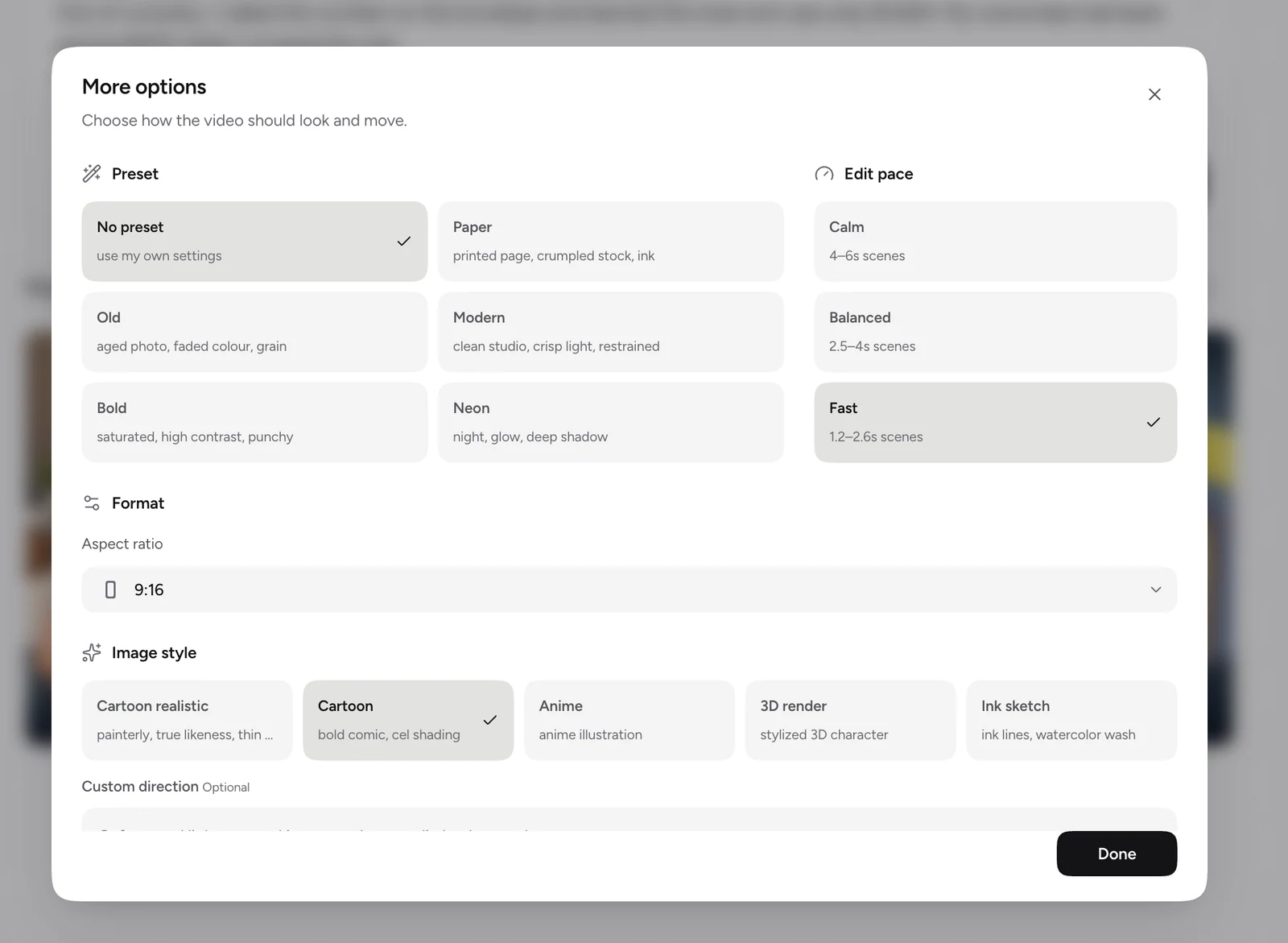Screen dimensions: 1288x943
Task: Open the Aspect ratio dropdown
Action: [x=630, y=589]
